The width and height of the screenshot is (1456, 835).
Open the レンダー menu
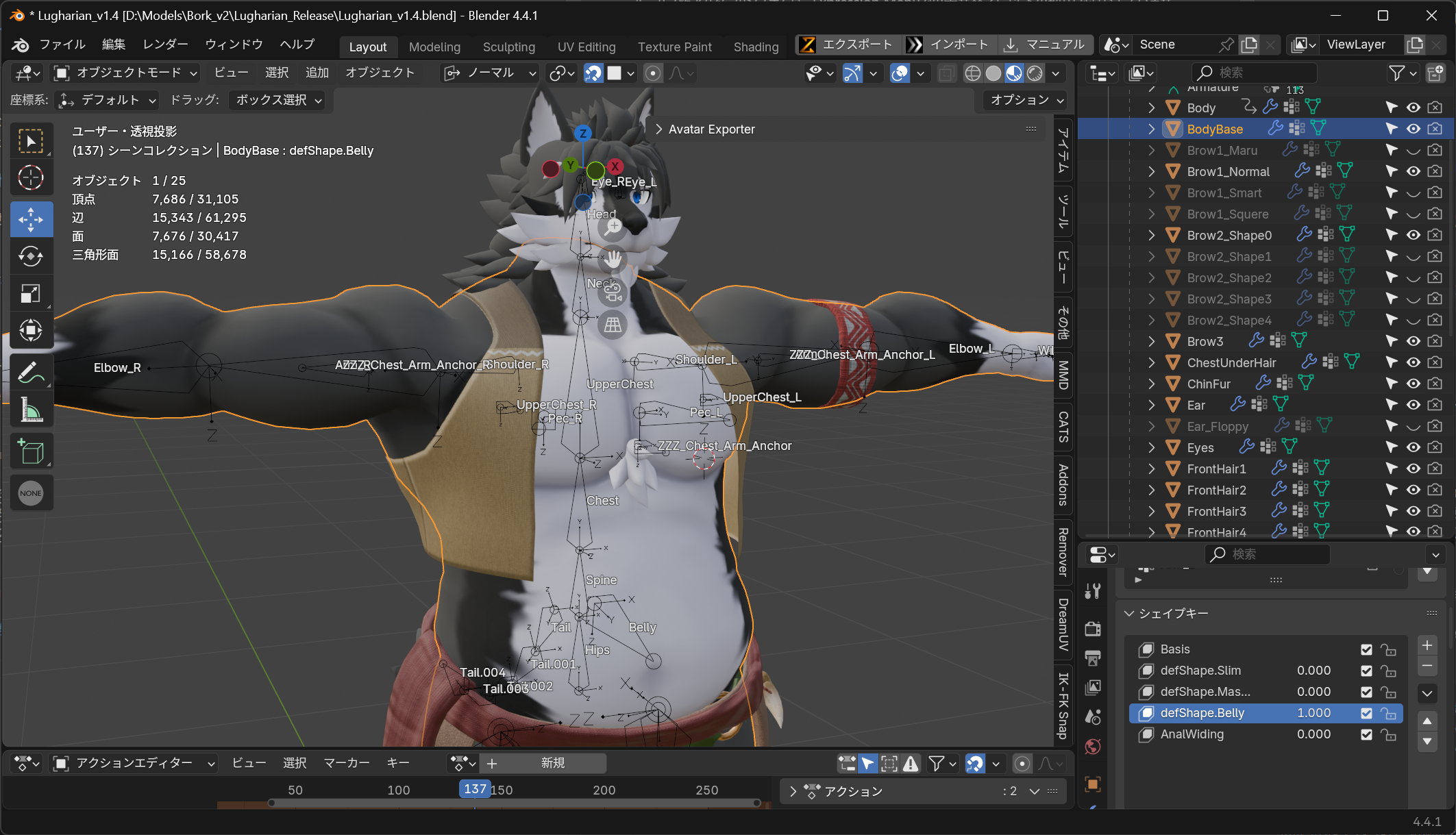pyautogui.click(x=165, y=45)
